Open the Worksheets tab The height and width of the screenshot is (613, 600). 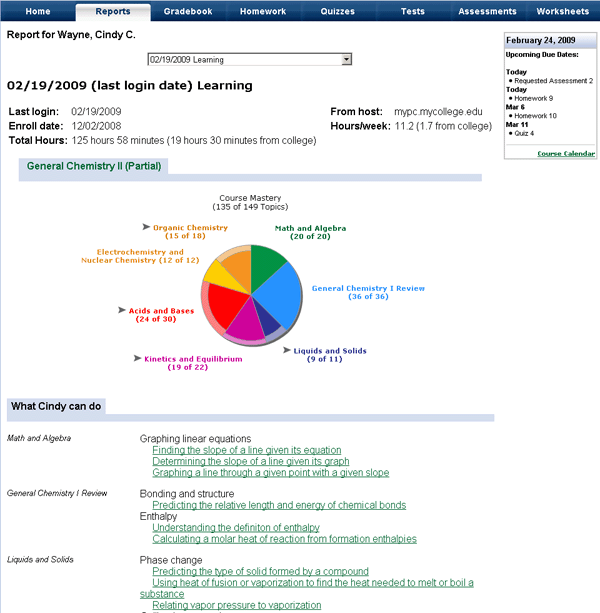pos(562,11)
